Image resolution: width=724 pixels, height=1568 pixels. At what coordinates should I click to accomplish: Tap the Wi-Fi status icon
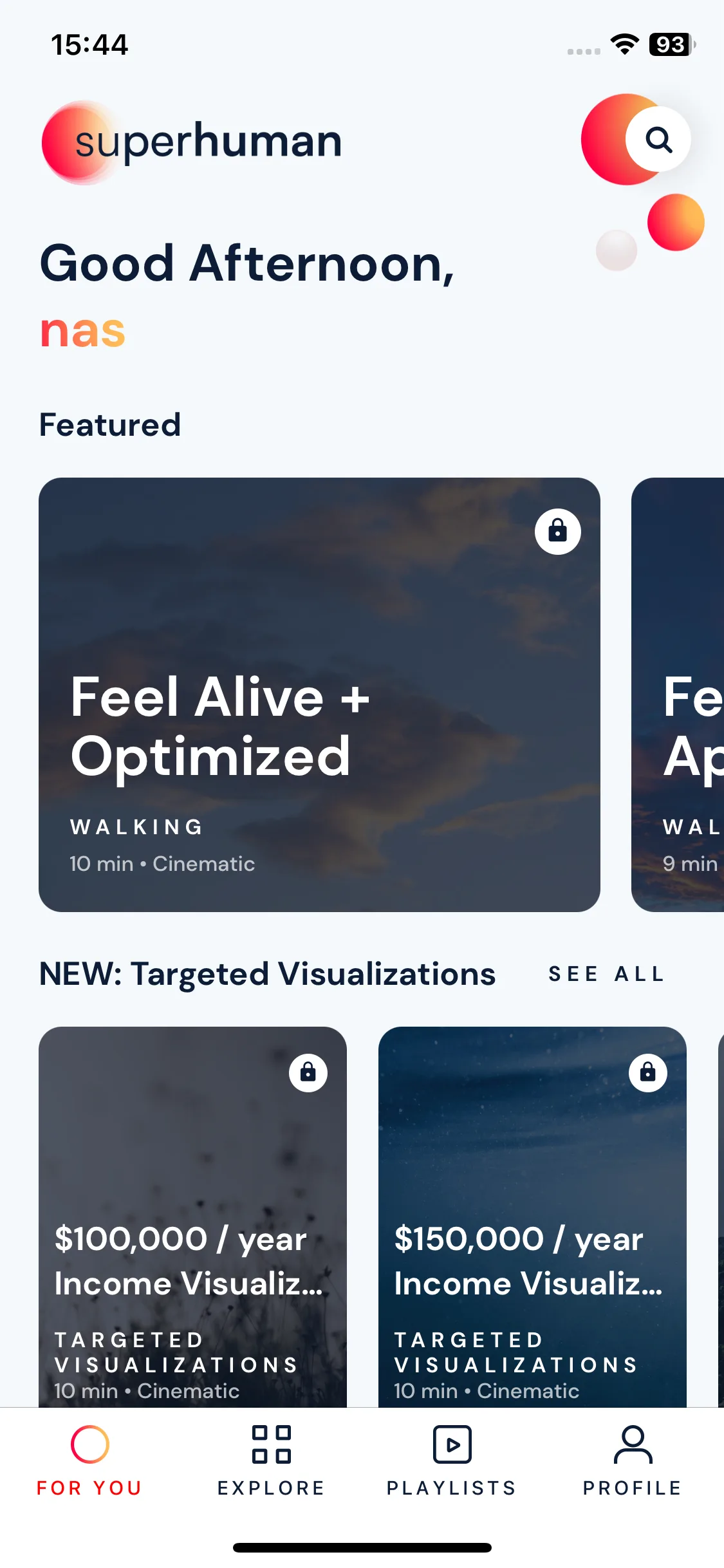624,44
